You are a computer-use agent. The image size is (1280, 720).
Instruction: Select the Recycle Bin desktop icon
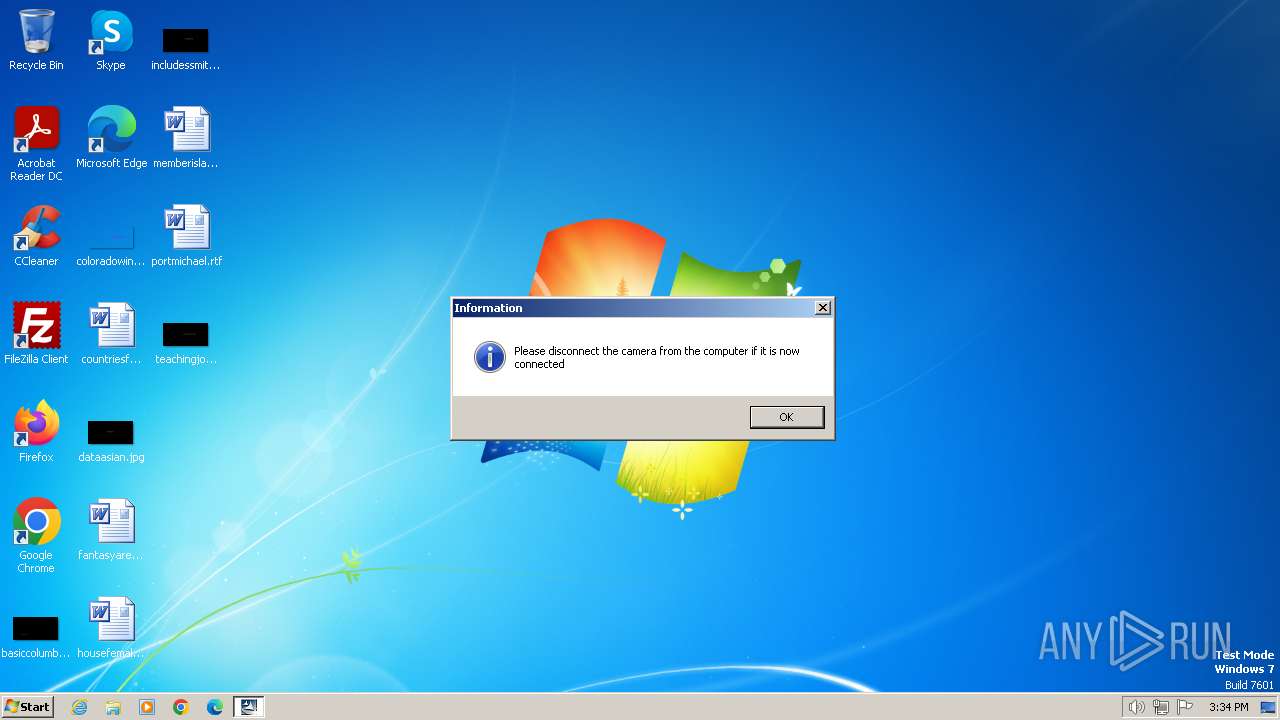(x=36, y=41)
